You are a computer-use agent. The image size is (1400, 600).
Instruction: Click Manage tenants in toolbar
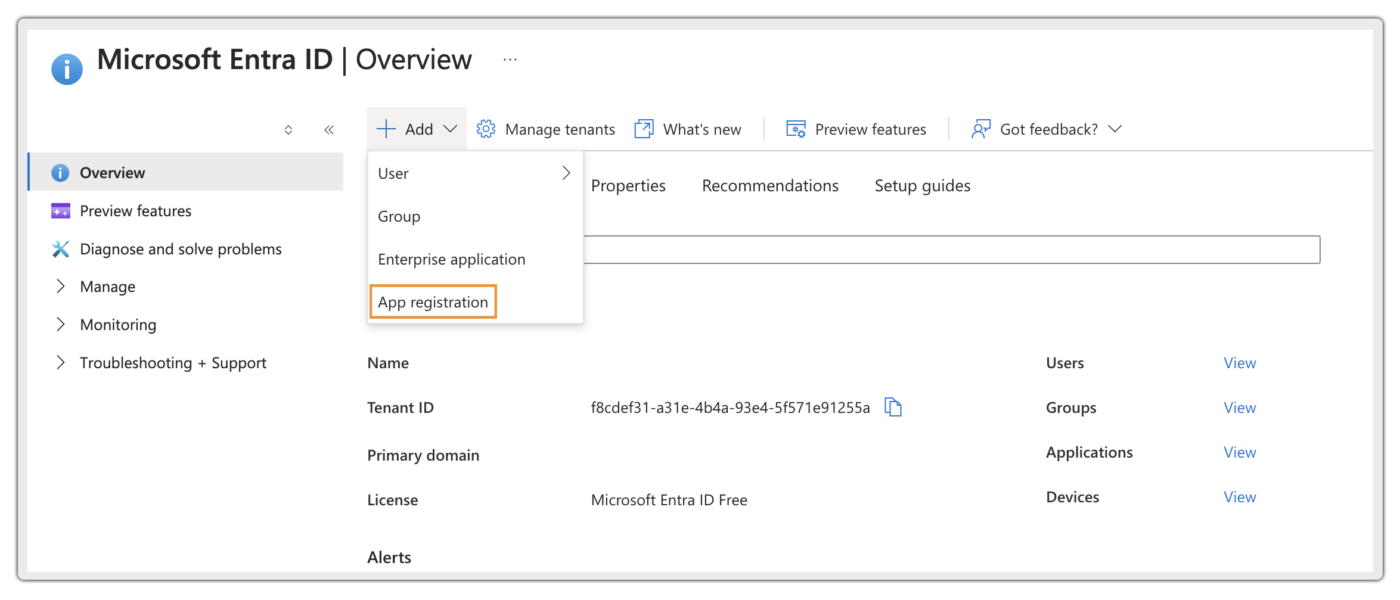click(560, 129)
